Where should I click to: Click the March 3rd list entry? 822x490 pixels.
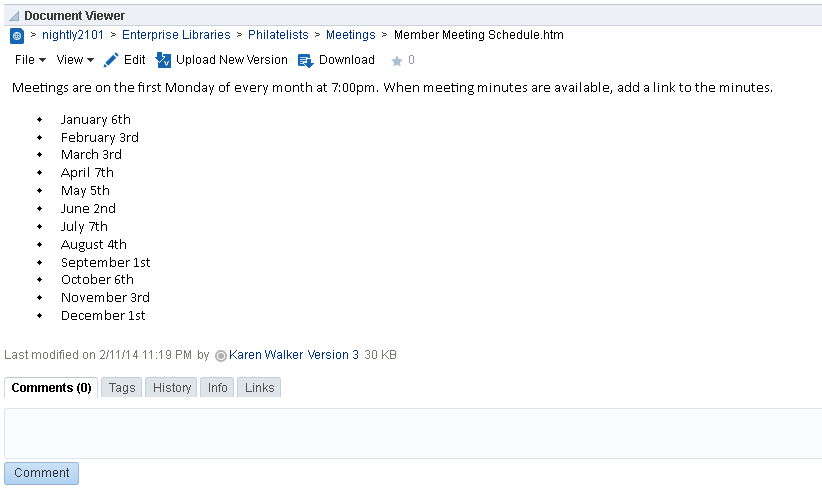coord(91,155)
